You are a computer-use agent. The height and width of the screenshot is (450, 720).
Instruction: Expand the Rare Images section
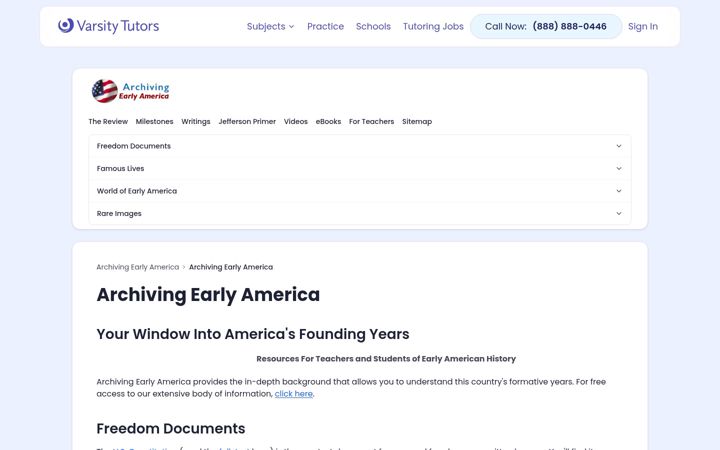360,214
